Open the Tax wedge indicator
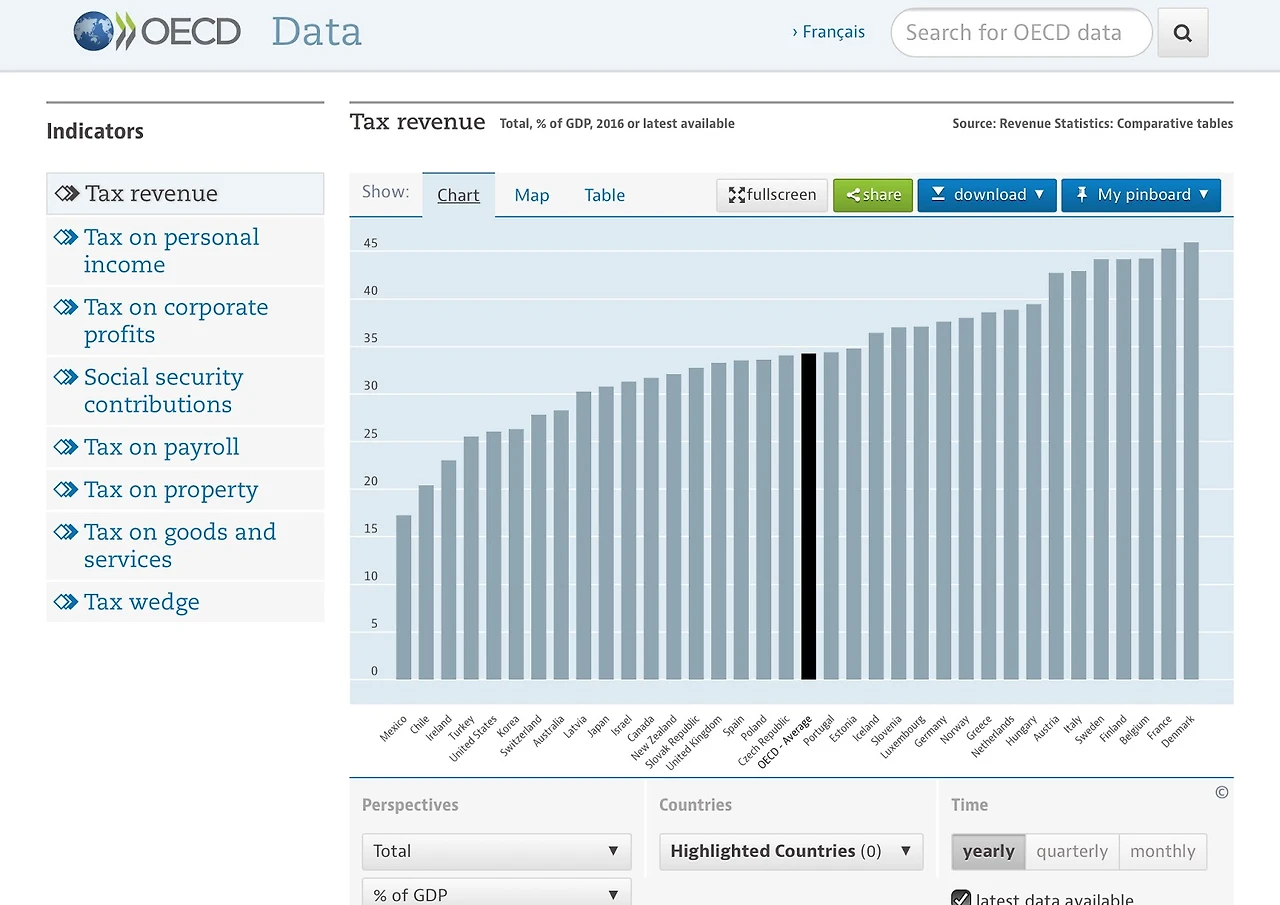This screenshot has width=1280, height=905. click(185, 602)
